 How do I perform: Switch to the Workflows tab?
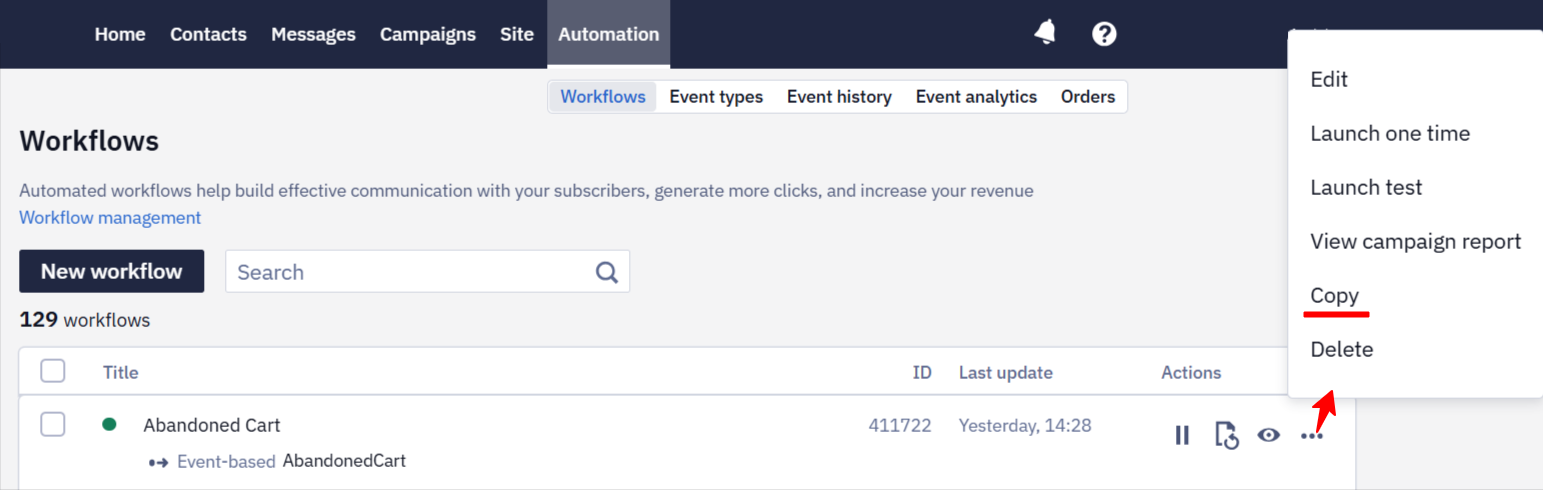pos(603,97)
